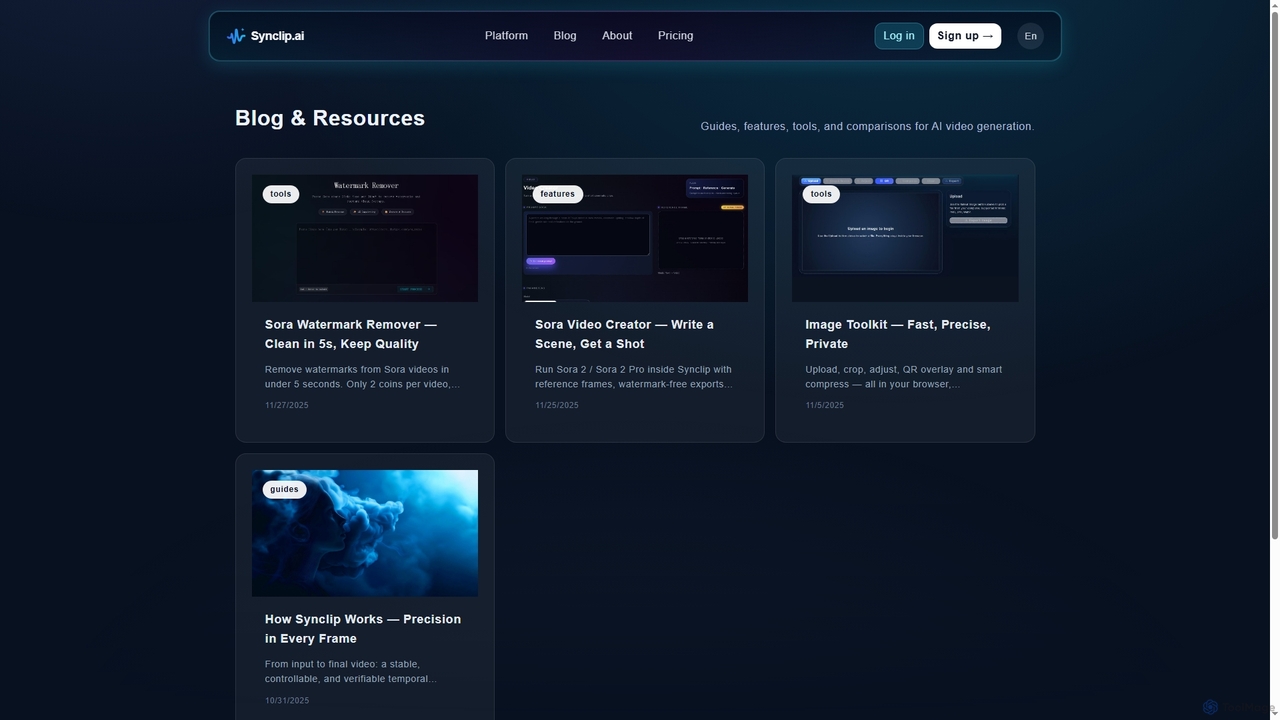Image resolution: width=1280 pixels, height=720 pixels.
Task: Open the About page link
Action: 617,36
